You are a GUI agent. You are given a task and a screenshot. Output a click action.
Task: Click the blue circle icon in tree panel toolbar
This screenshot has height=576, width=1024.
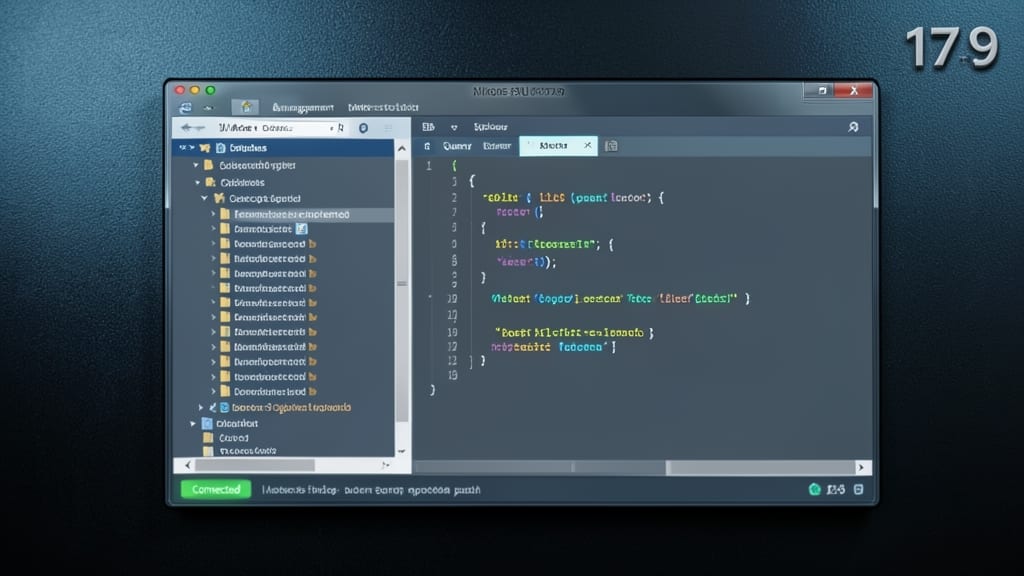[x=364, y=128]
